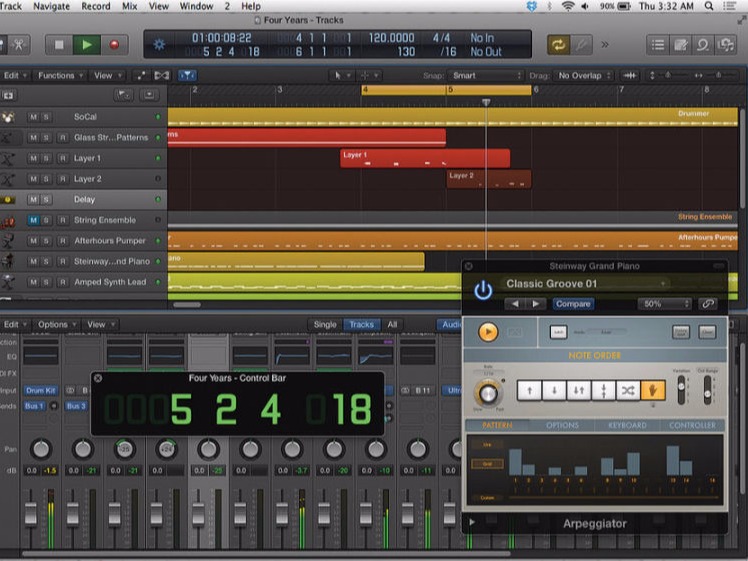Image resolution: width=748 pixels, height=561 pixels.
Task: Switch to the Options tab
Action: [562, 425]
